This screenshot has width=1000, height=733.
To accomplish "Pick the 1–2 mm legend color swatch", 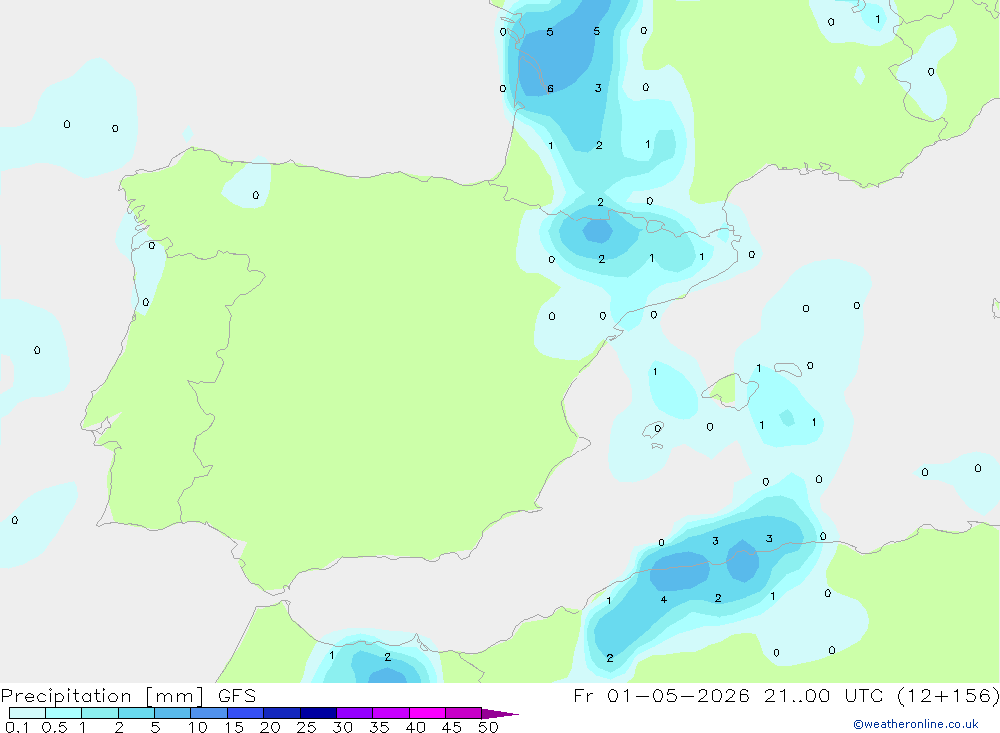I will tap(100, 713).
